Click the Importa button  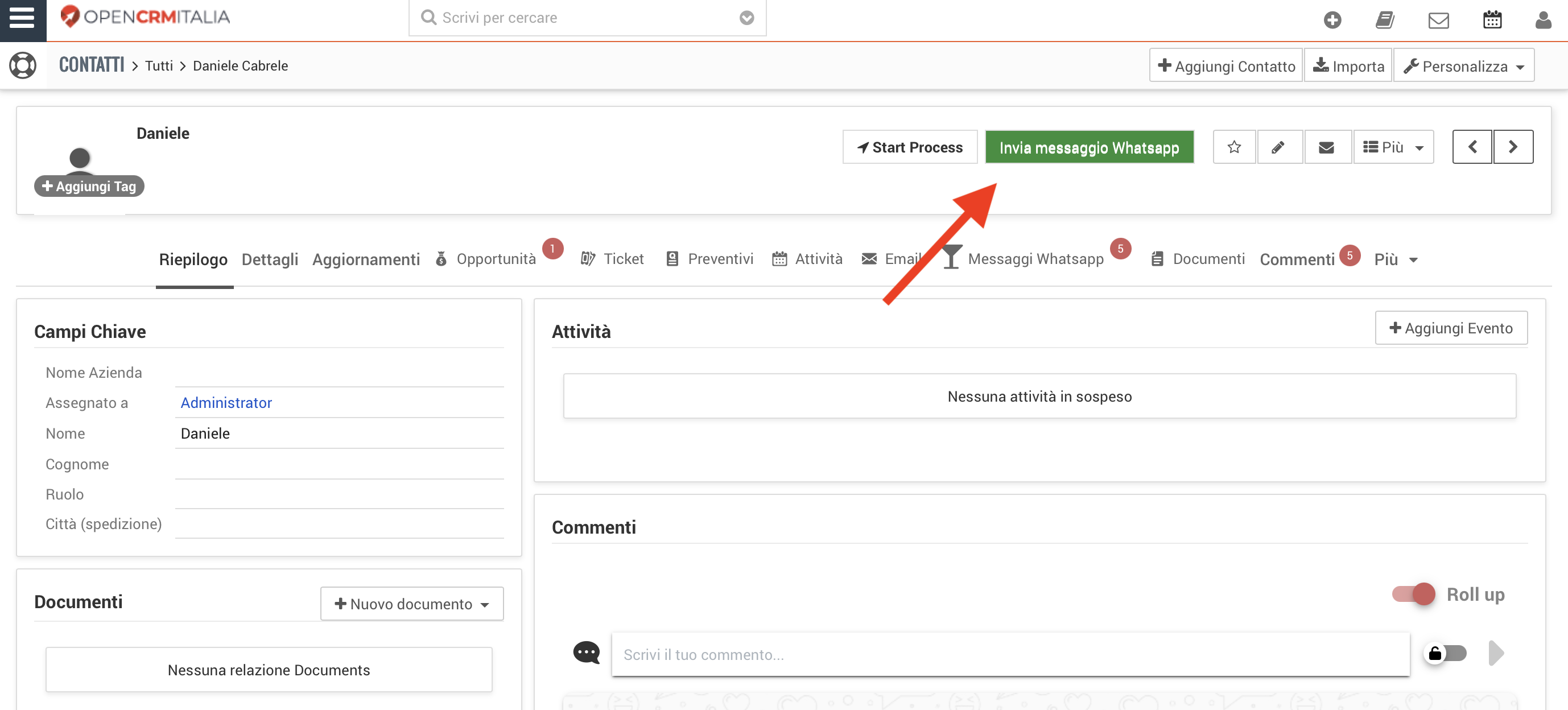click(x=1348, y=66)
